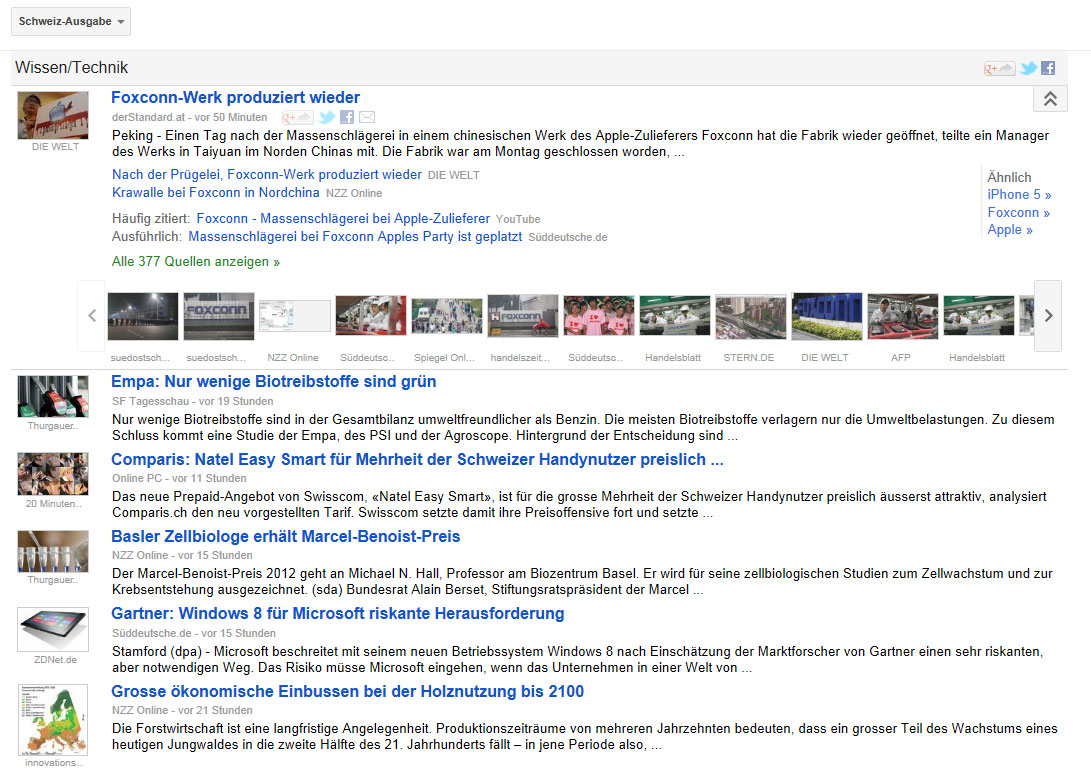Viewport: 1091px width, 770px height.
Task: Click source text 'Süddeutsche.de - vor 15 Stunden'
Action: [194, 634]
